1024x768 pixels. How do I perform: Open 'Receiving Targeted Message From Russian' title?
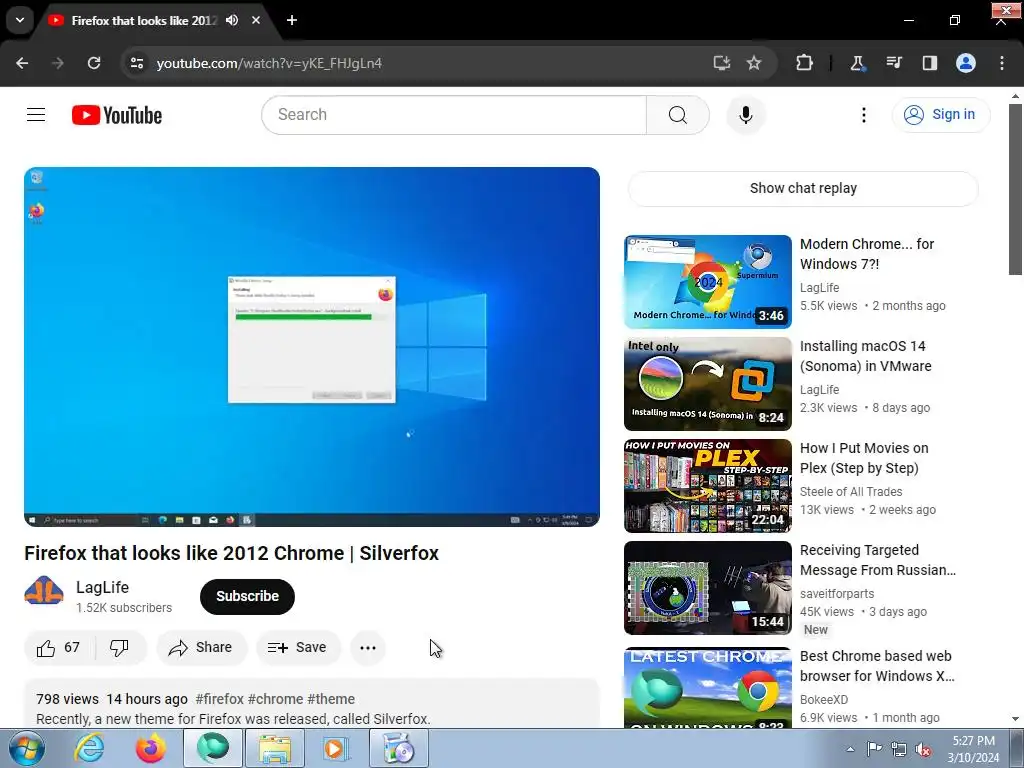coord(878,560)
